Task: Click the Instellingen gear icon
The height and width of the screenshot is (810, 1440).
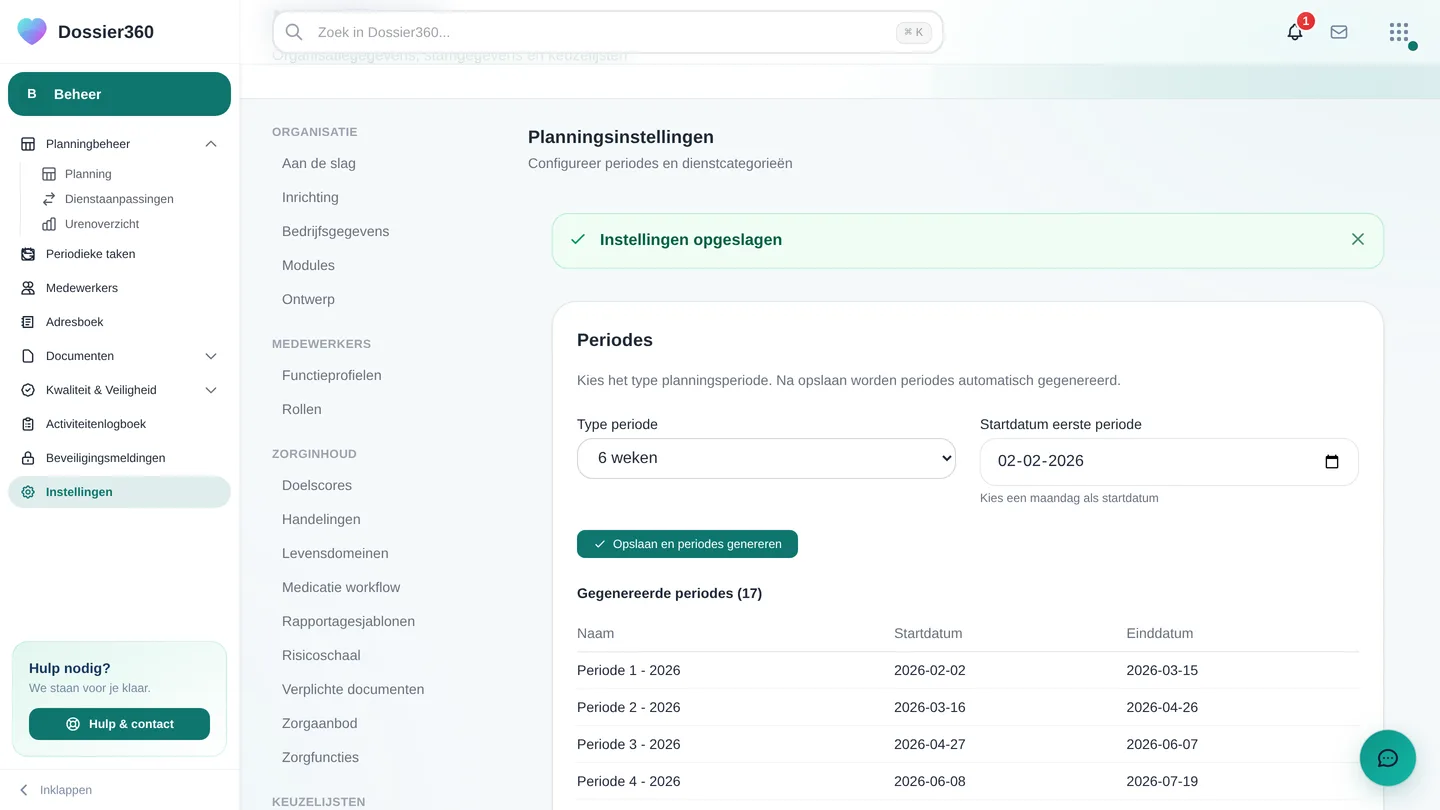Action: coord(28,492)
